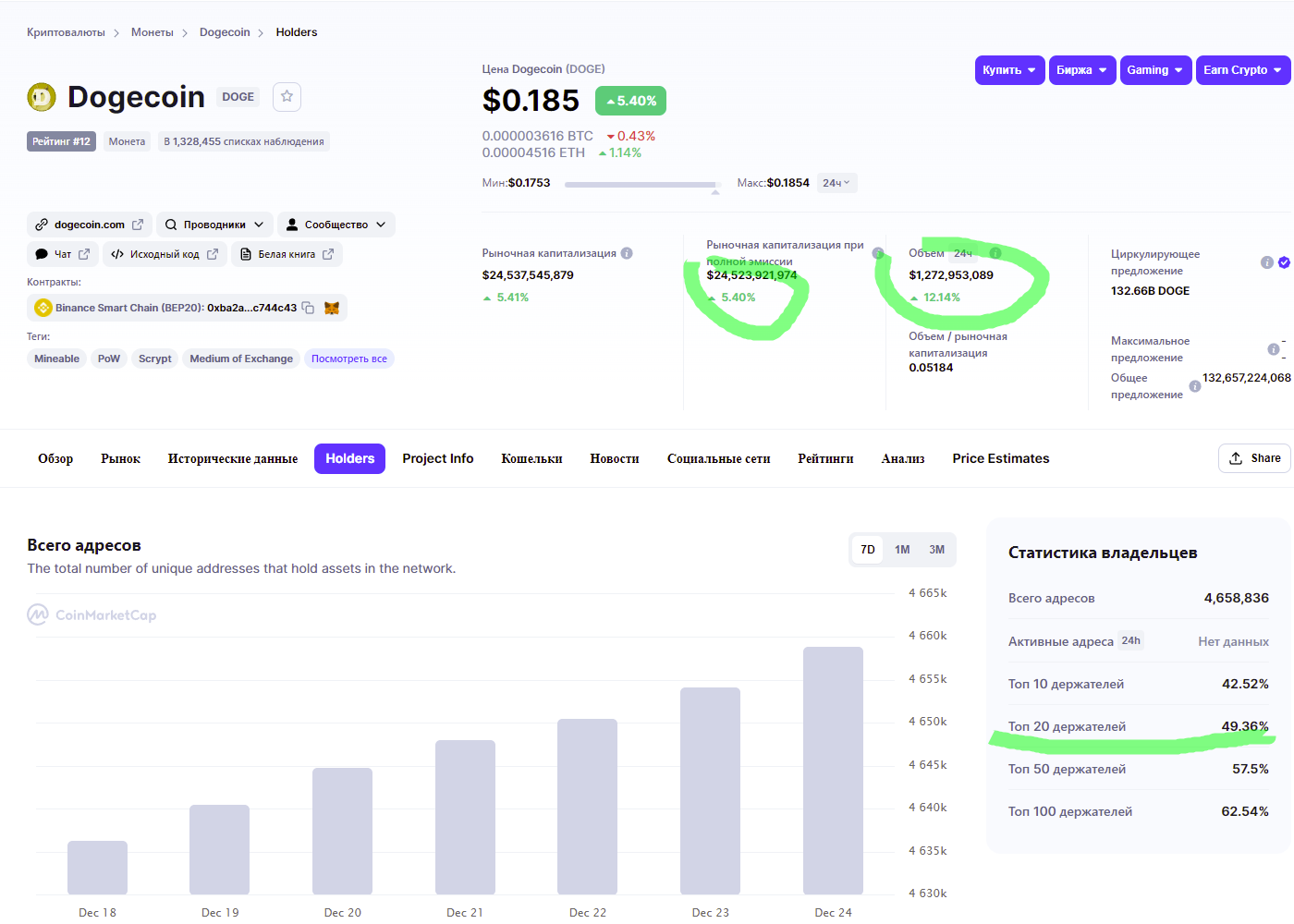Go to the Кошельки tab
This screenshot has height=924, width=1294.
pos(531,458)
